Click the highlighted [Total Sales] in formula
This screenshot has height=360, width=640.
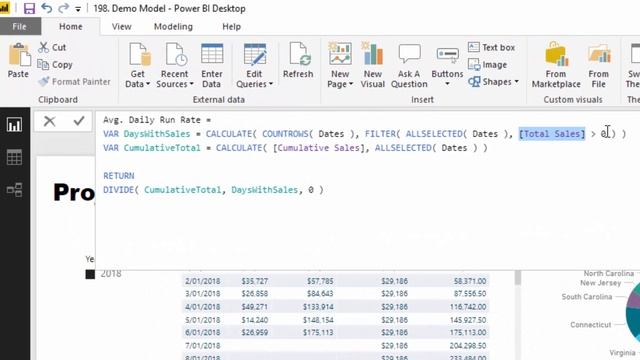coord(552,134)
